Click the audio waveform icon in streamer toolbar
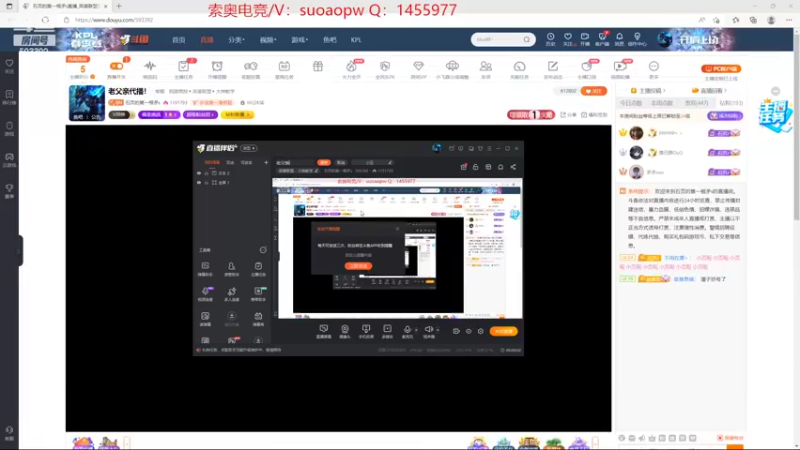The width and height of the screenshot is (800, 450). 150,66
